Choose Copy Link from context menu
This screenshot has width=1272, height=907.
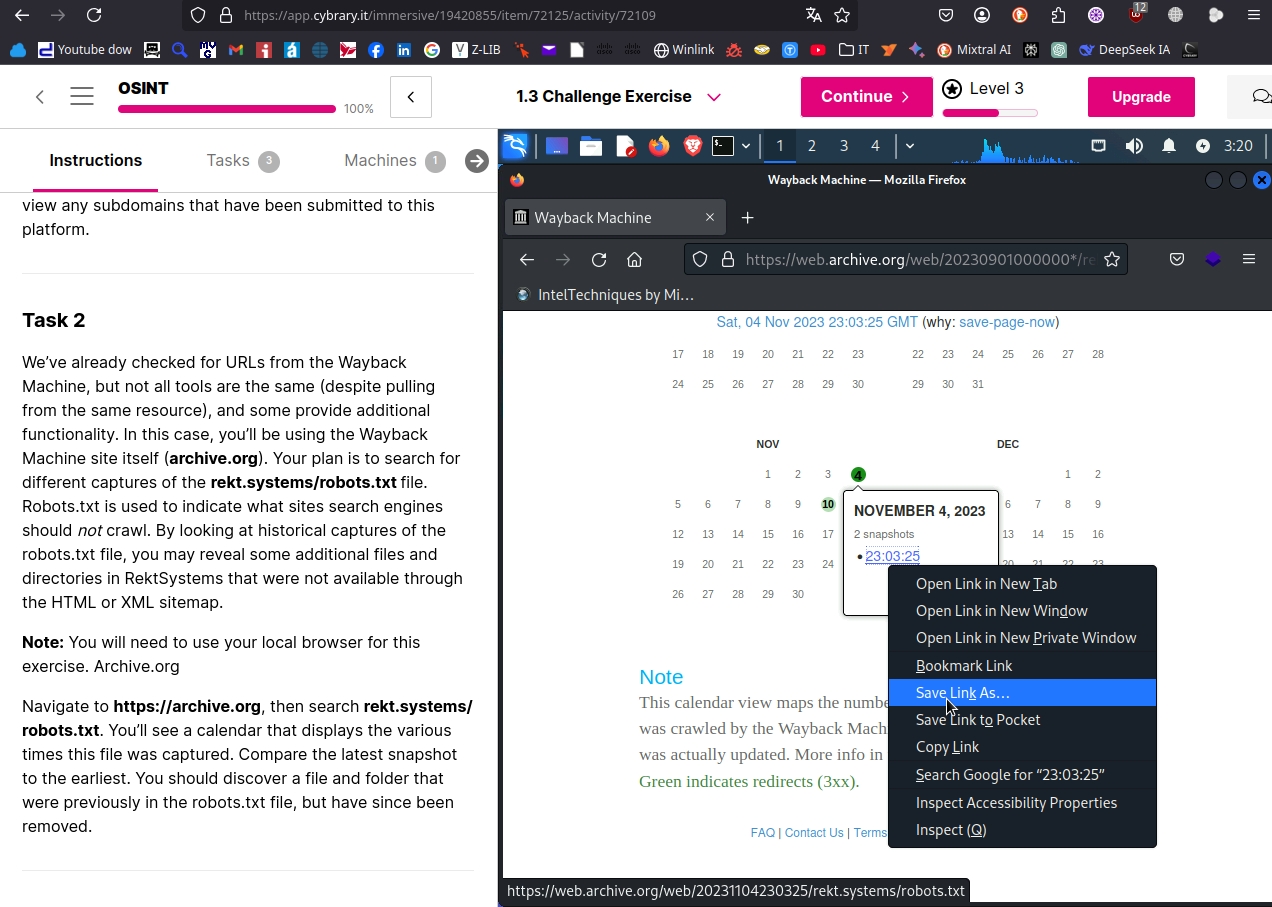pos(1022,747)
